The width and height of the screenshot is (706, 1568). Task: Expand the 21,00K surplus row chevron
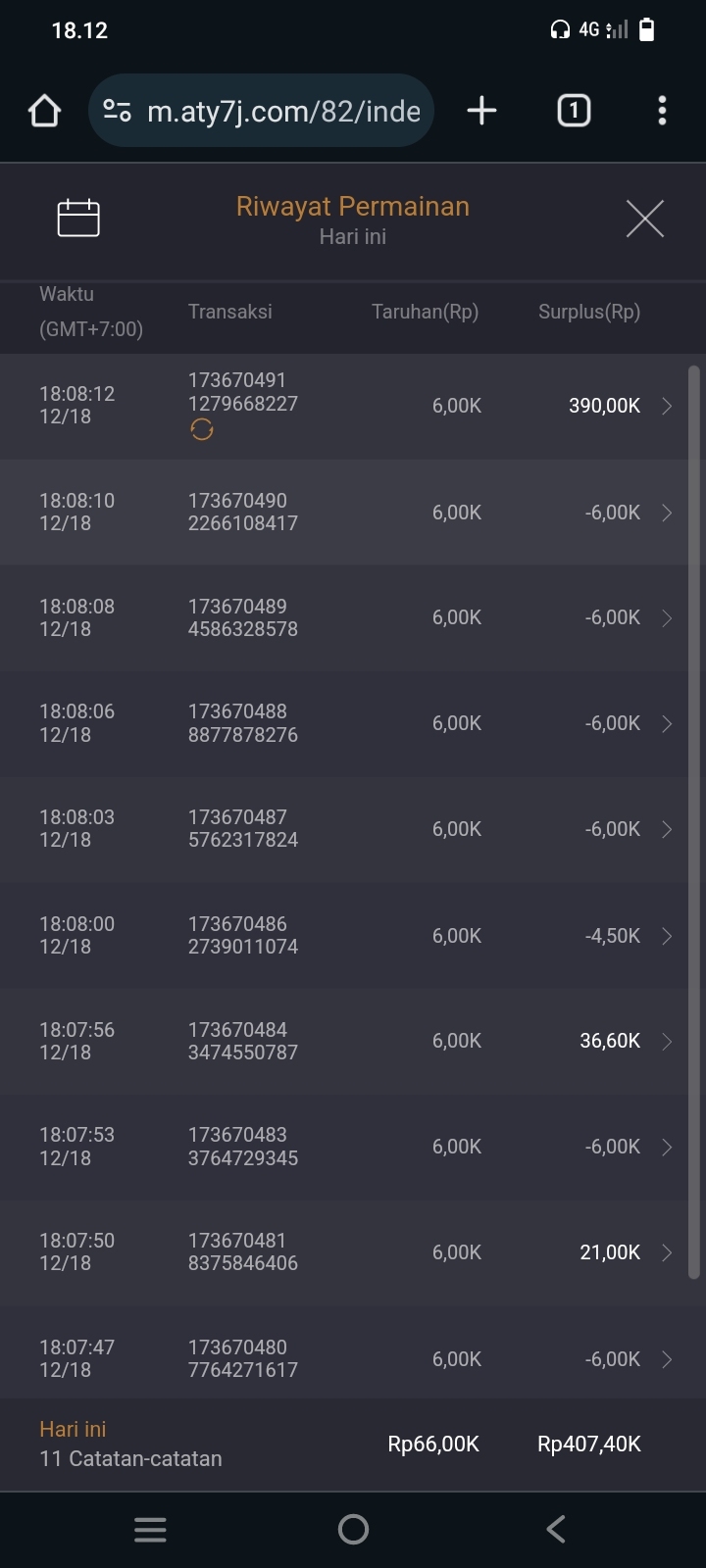pyautogui.click(x=667, y=1252)
